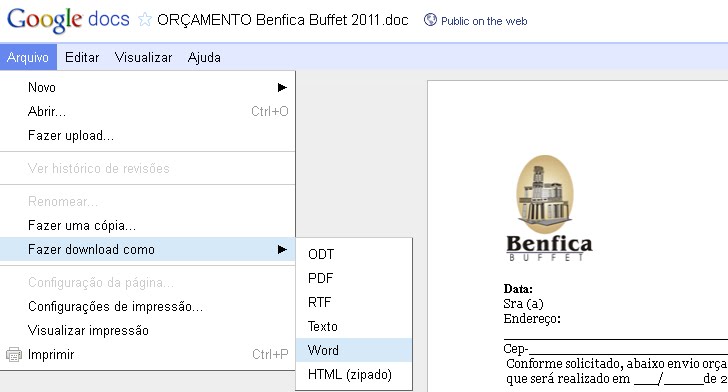Open the Editar menu
The width and height of the screenshot is (728, 392).
coord(82,57)
